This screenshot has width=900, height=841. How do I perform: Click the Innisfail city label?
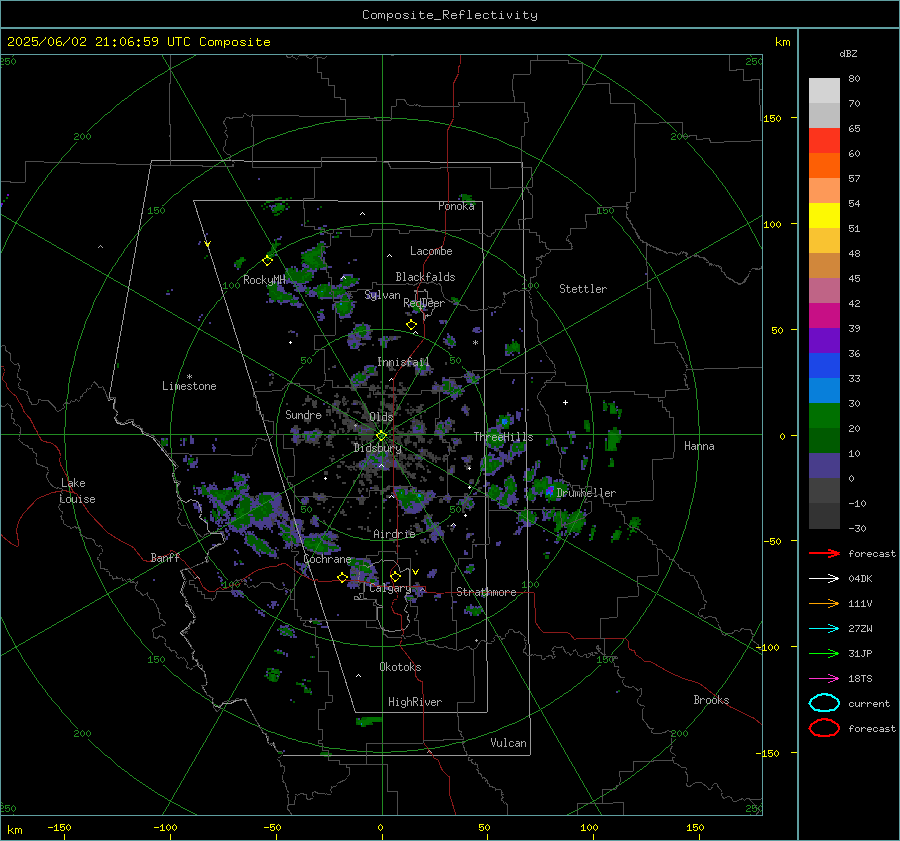pyautogui.click(x=402, y=362)
